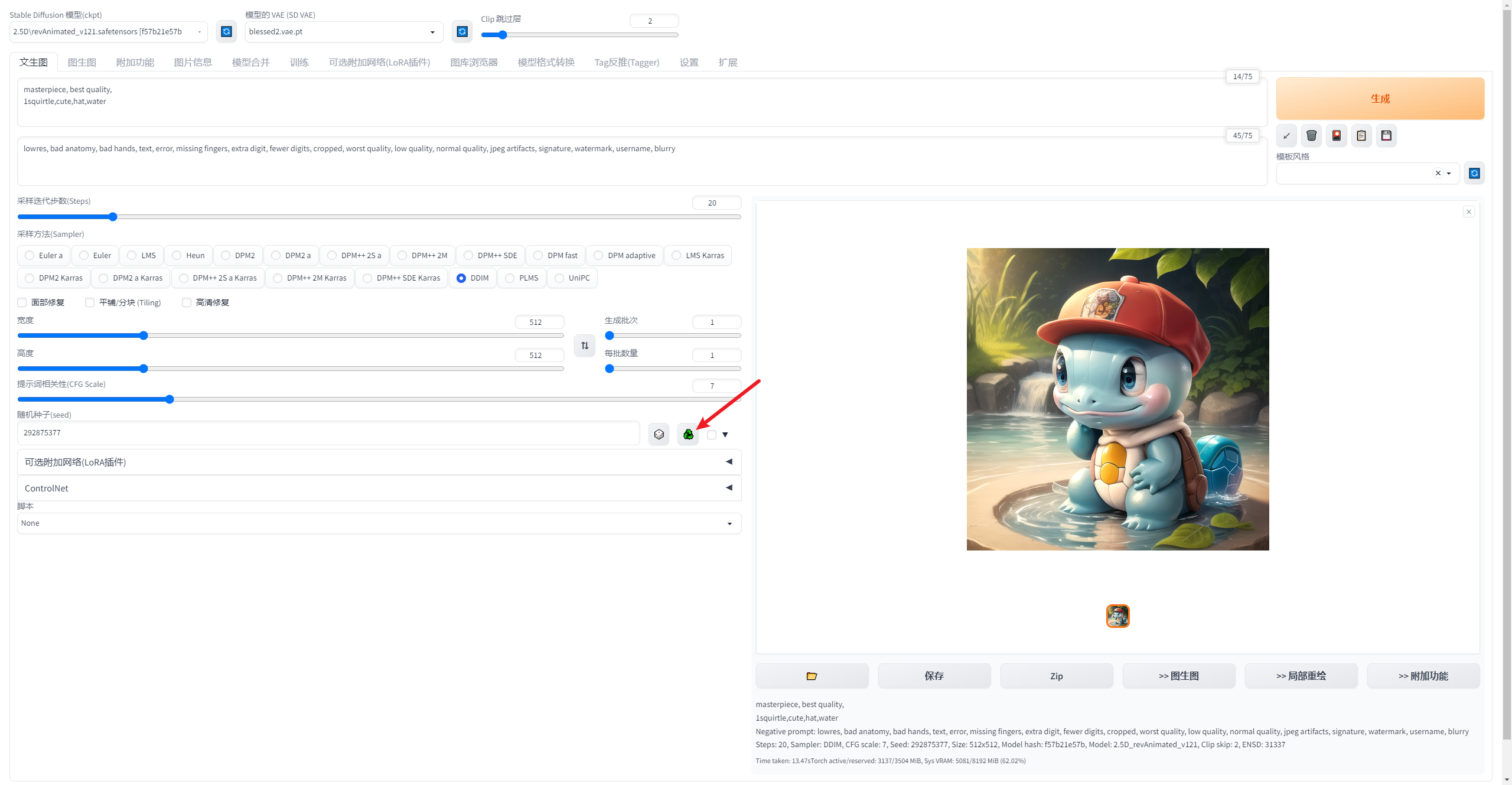
Task: Click the clipboard apply style icon
Action: (1361, 136)
